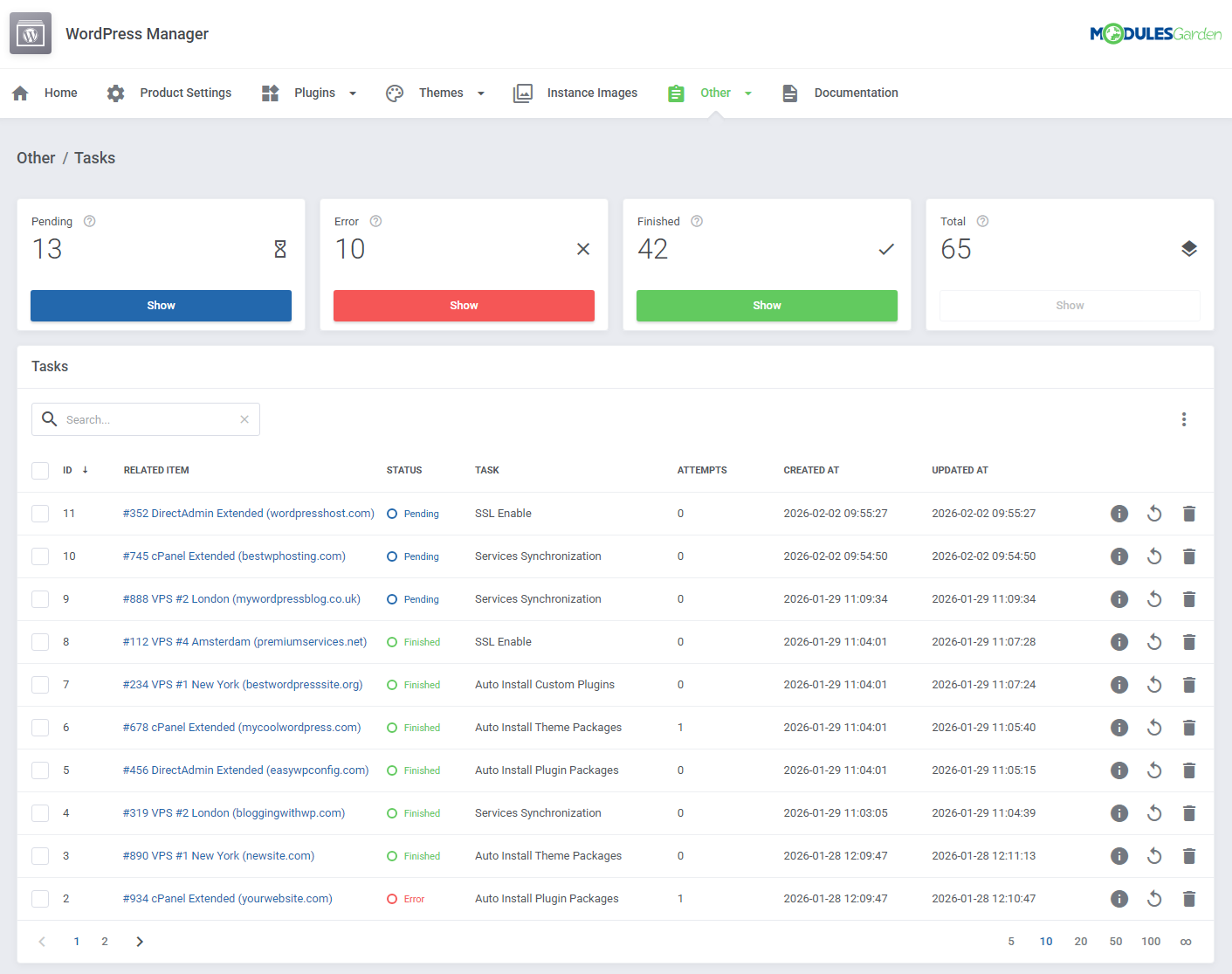The width and height of the screenshot is (1232, 974).
Task: Click the Pending hourglass icon
Action: click(279, 249)
